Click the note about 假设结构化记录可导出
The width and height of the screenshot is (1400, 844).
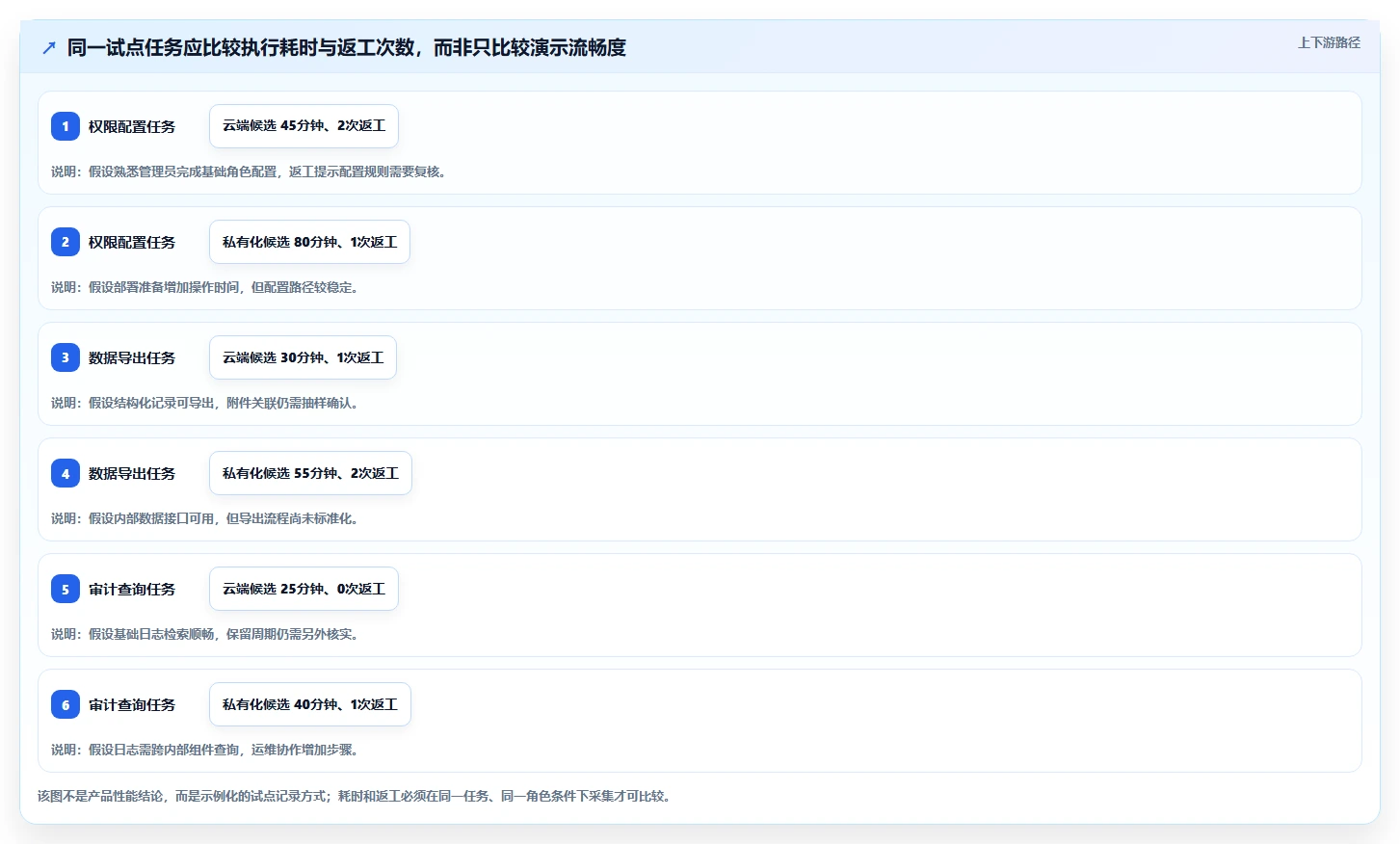coord(207,403)
